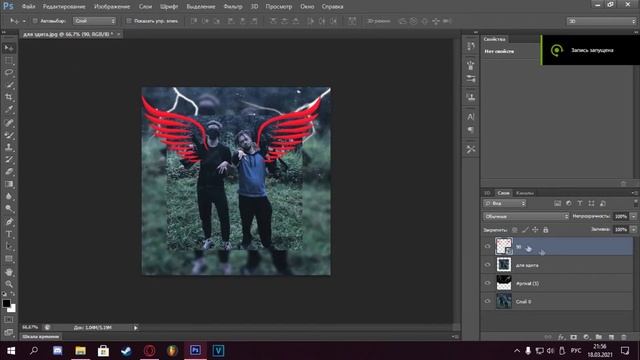Add a layer mask icon

point(573,337)
